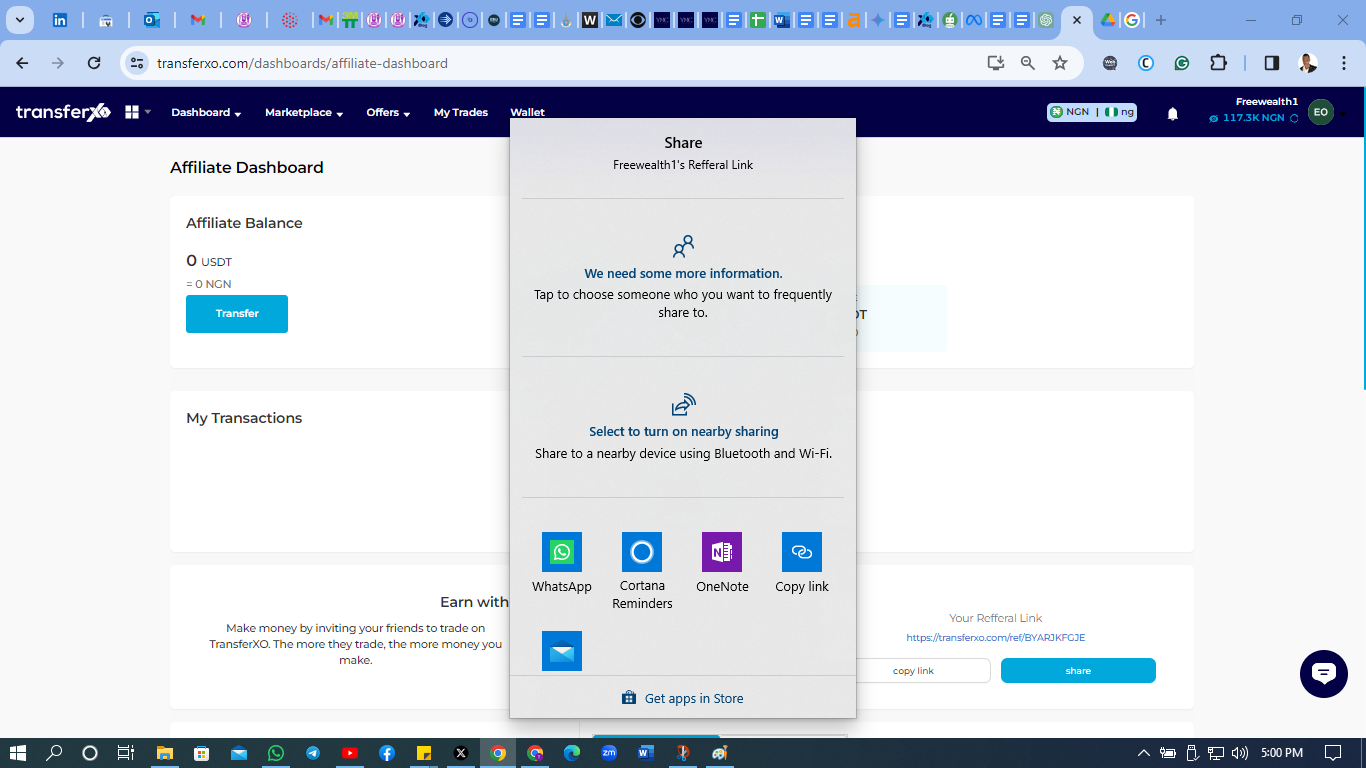Close the active browser tab

[x=1077, y=20]
